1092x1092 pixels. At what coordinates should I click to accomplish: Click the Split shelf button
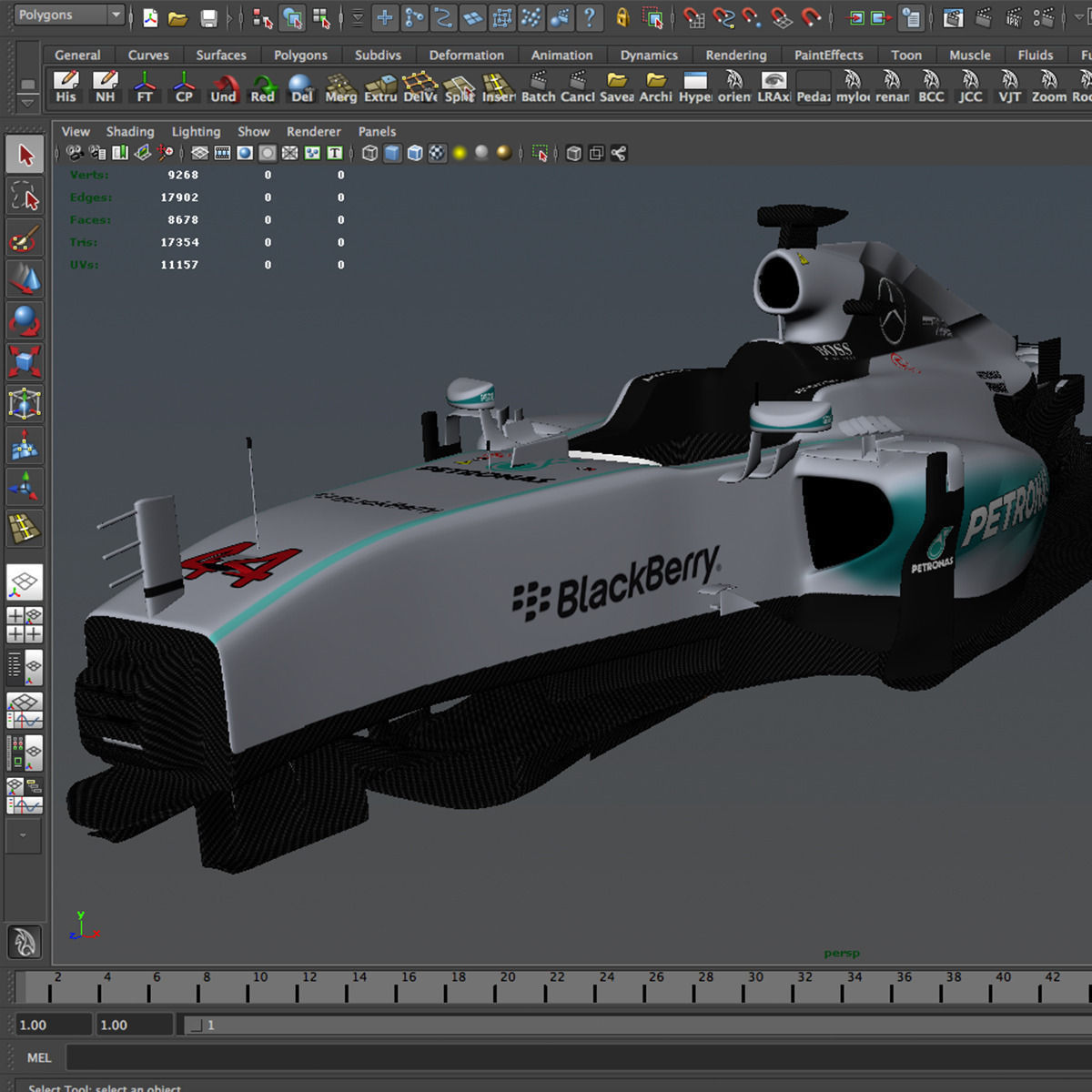pyautogui.click(x=460, y=88)
